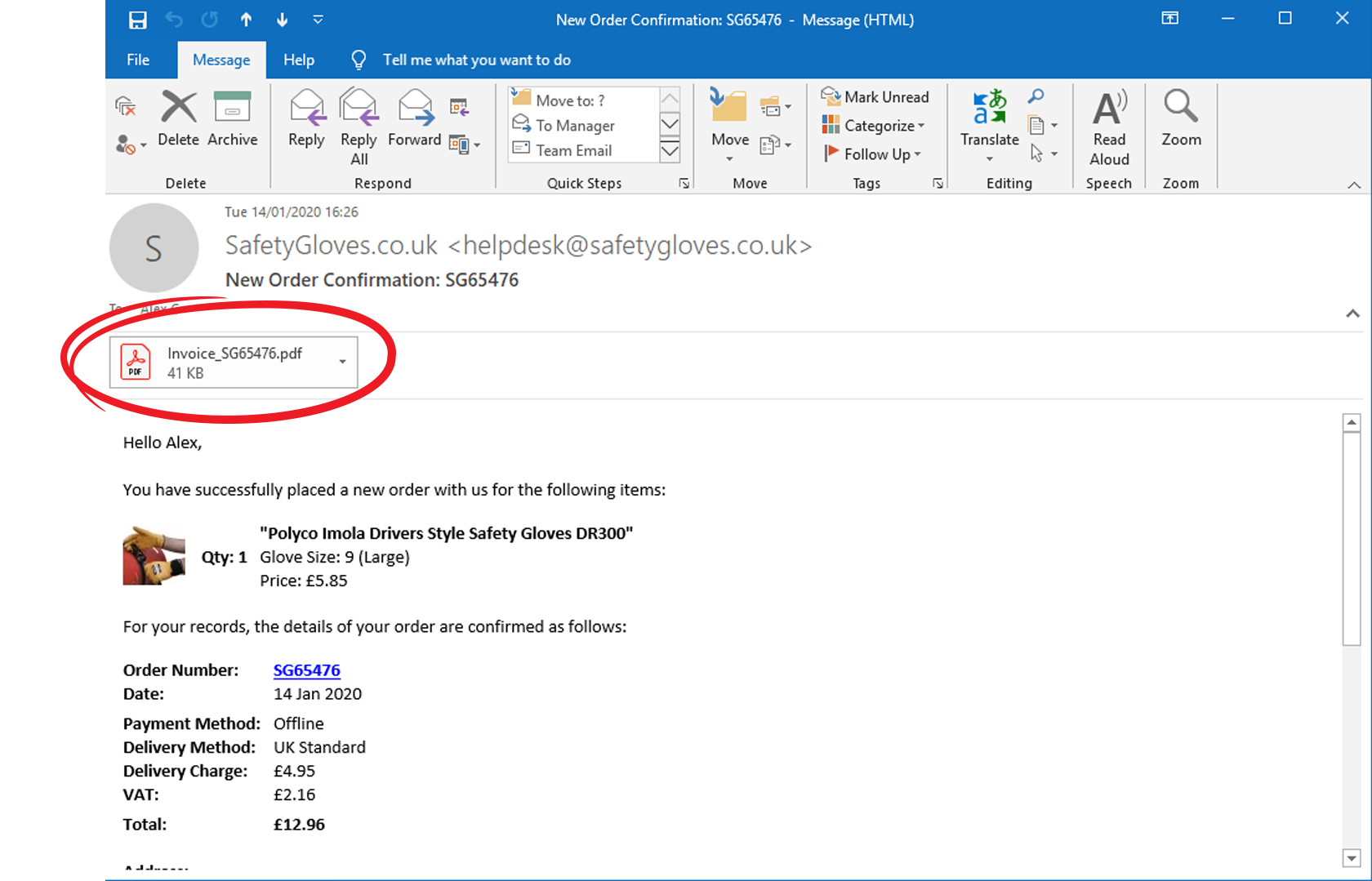The height and width of the screenshot is (881, 1372).
Task: Click the Zoom button
Action: coord(1181,119)
